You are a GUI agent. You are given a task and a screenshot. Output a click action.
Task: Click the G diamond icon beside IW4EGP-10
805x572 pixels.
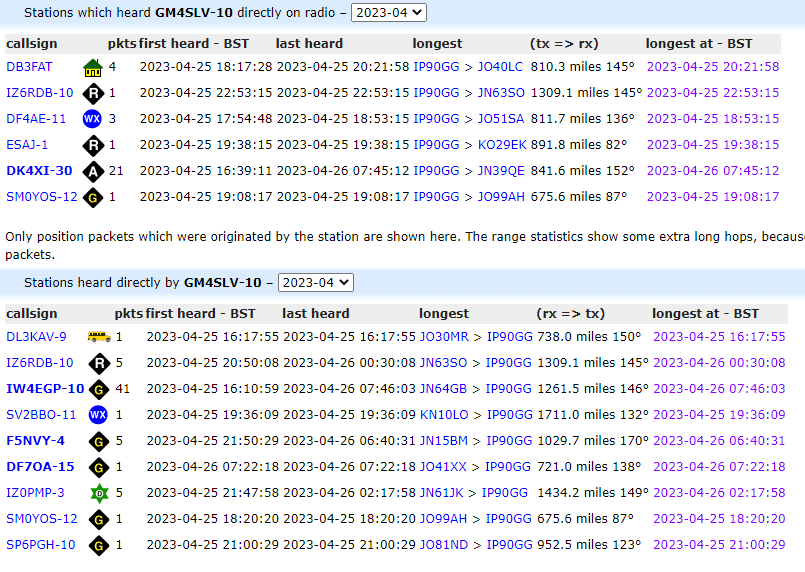tap(98, 389)
